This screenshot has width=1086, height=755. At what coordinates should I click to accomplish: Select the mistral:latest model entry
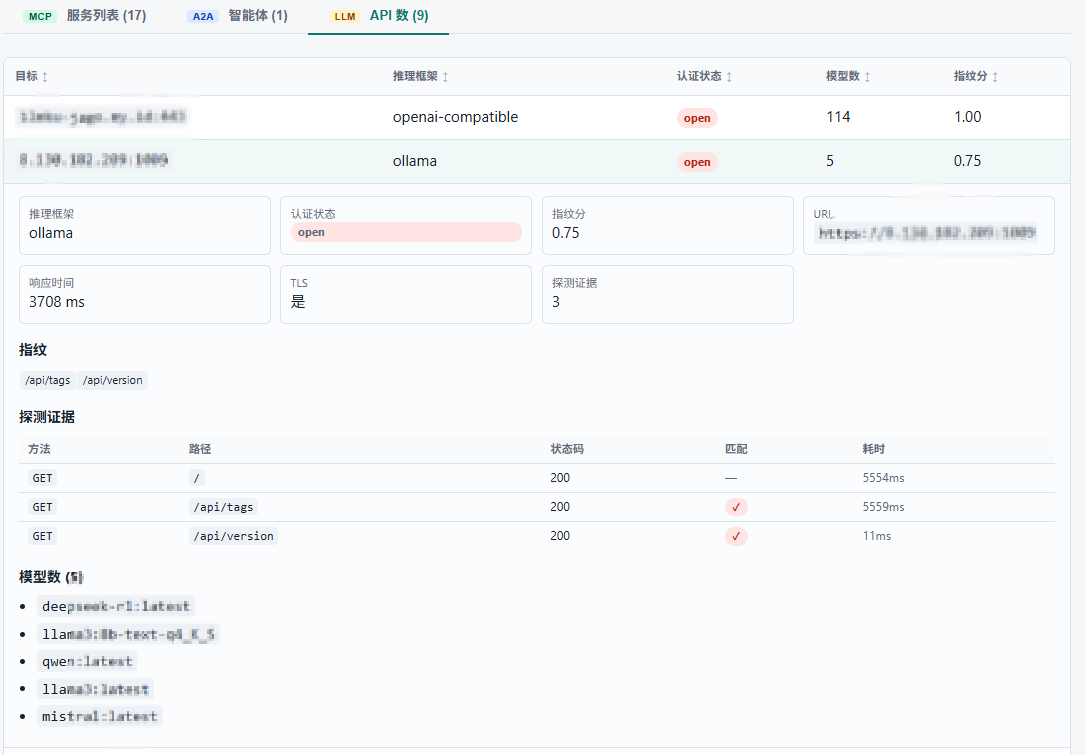pos(100,716)
